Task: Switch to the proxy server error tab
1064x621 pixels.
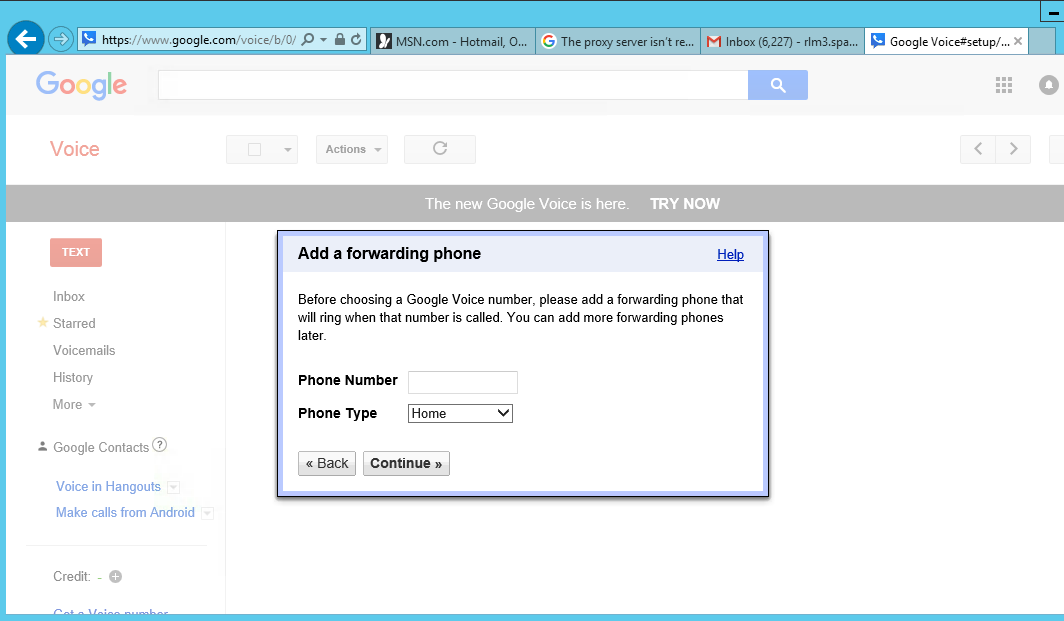Action: click(618, 41)
